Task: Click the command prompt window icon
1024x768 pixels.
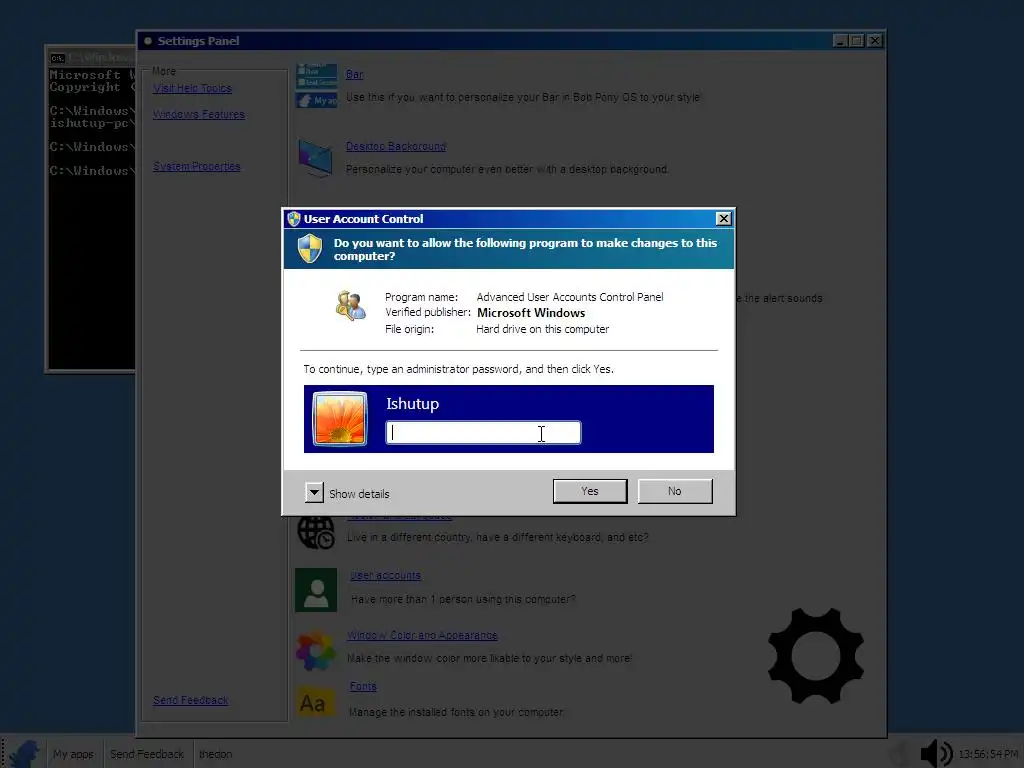Action: (58, 57)
